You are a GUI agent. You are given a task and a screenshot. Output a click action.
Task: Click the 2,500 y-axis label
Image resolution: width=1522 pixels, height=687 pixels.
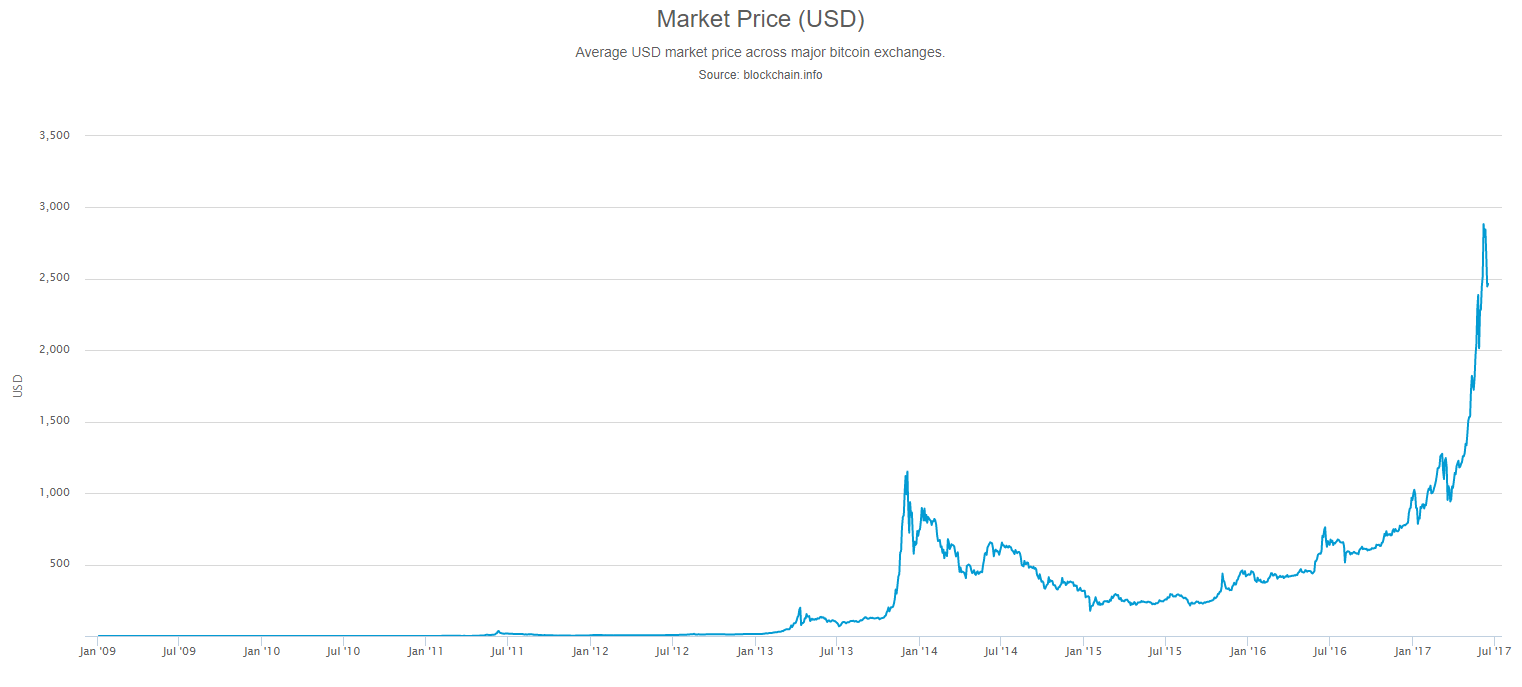click(x=53, y=278)
